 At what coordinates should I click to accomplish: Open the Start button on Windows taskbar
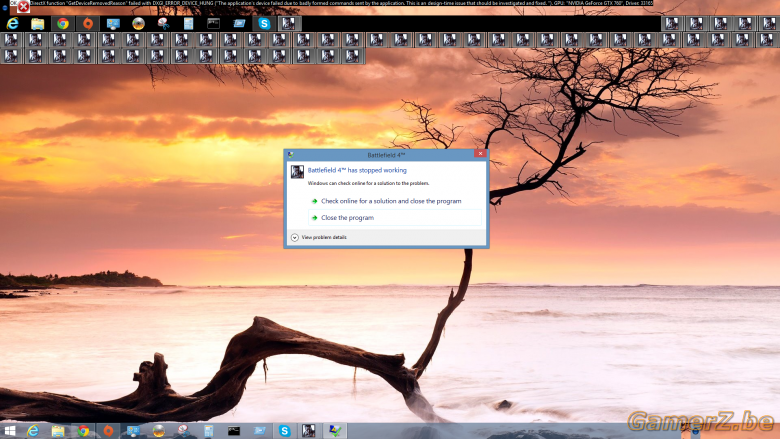(9, 431)
